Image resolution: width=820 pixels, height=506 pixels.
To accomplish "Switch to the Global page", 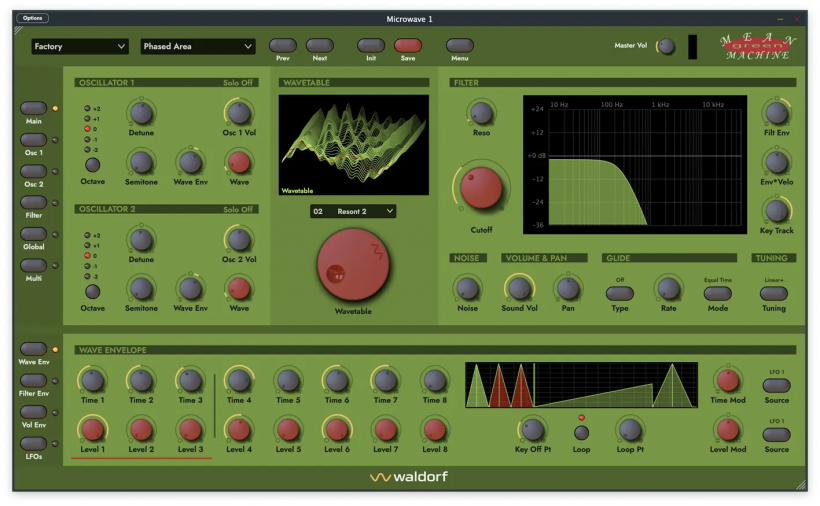I will point(33,234).
